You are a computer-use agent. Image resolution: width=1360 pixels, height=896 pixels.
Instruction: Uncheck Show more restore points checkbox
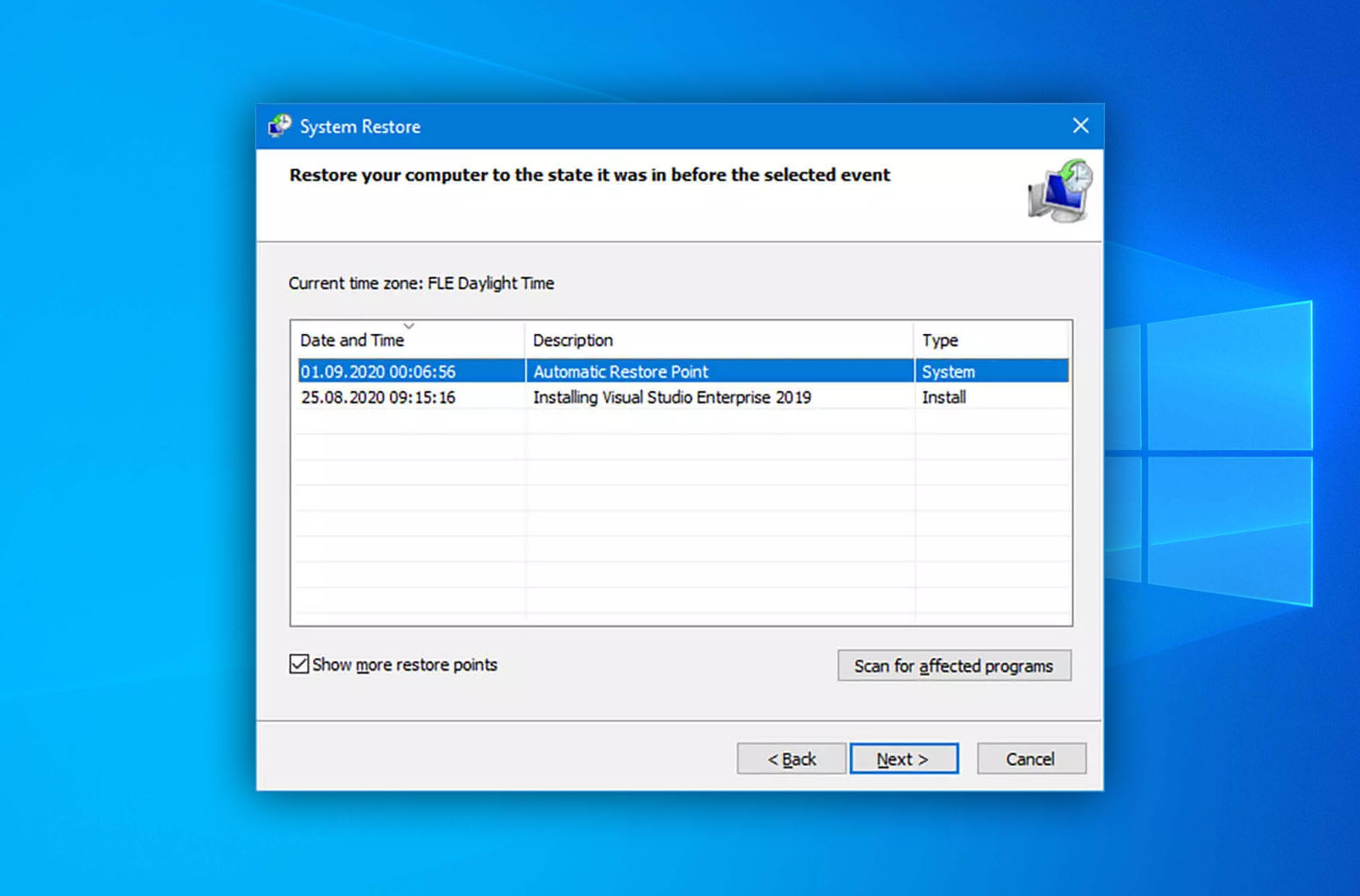point(299,664)
